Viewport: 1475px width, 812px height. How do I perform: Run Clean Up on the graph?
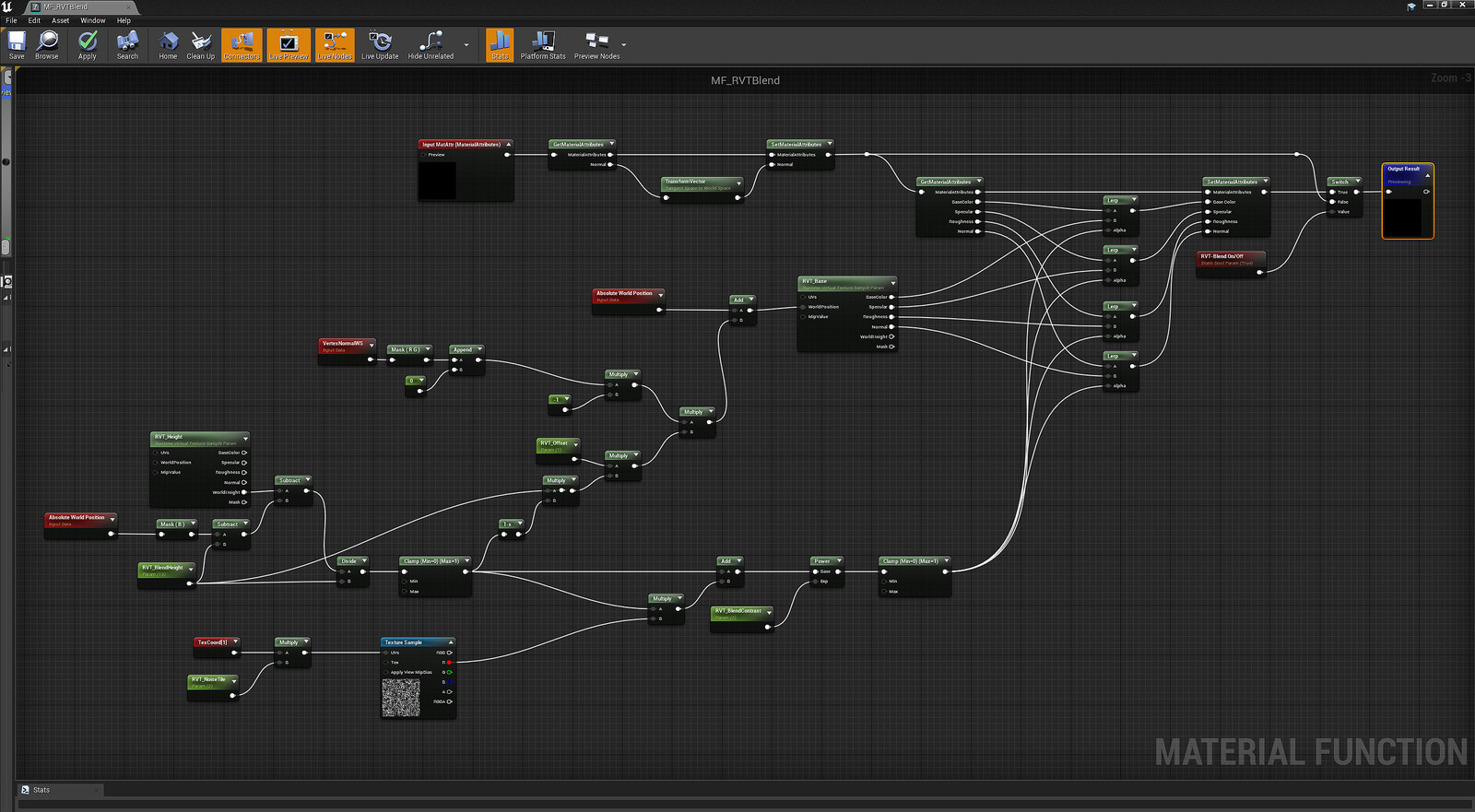200,44
